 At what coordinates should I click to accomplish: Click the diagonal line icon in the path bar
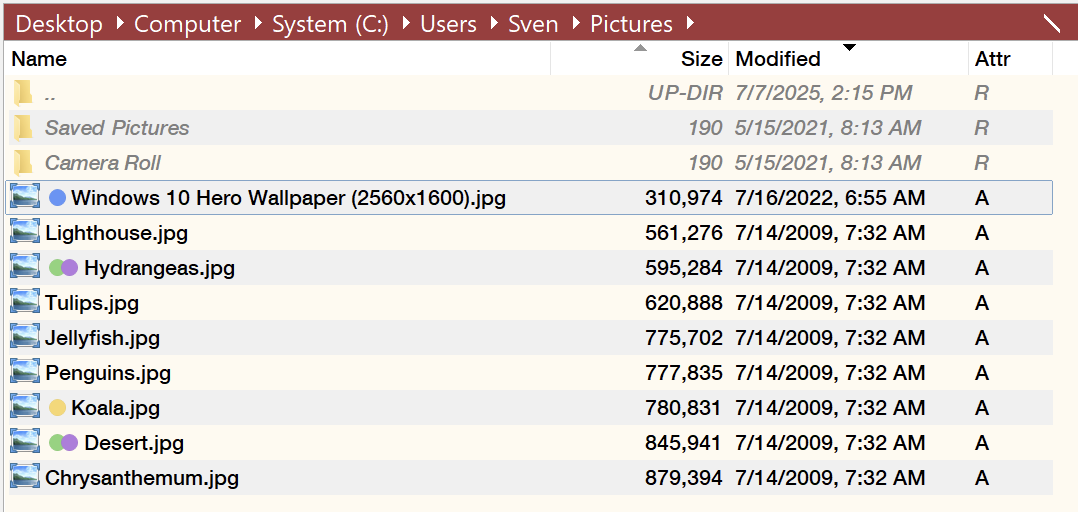coord(1051,23)
